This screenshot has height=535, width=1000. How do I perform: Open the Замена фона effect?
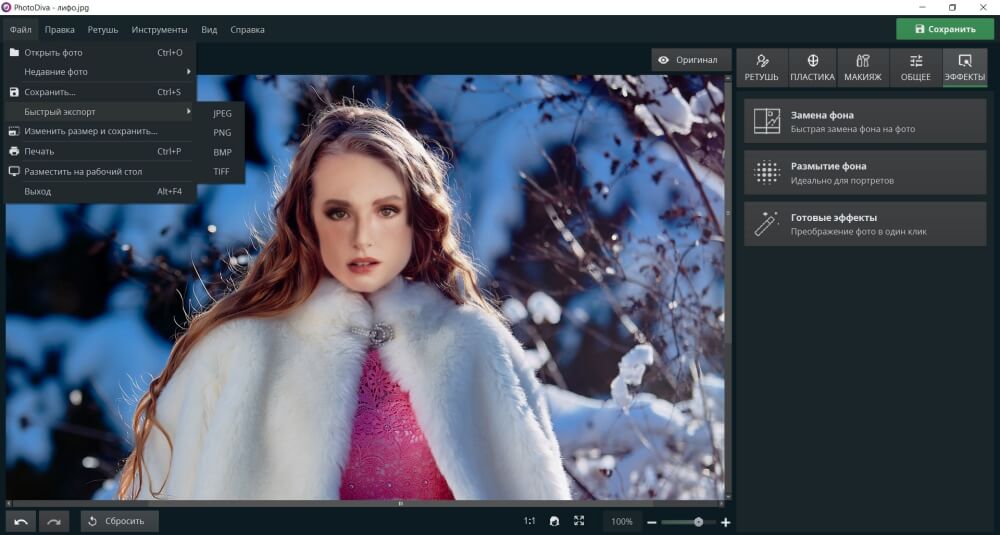coord(865,121)
